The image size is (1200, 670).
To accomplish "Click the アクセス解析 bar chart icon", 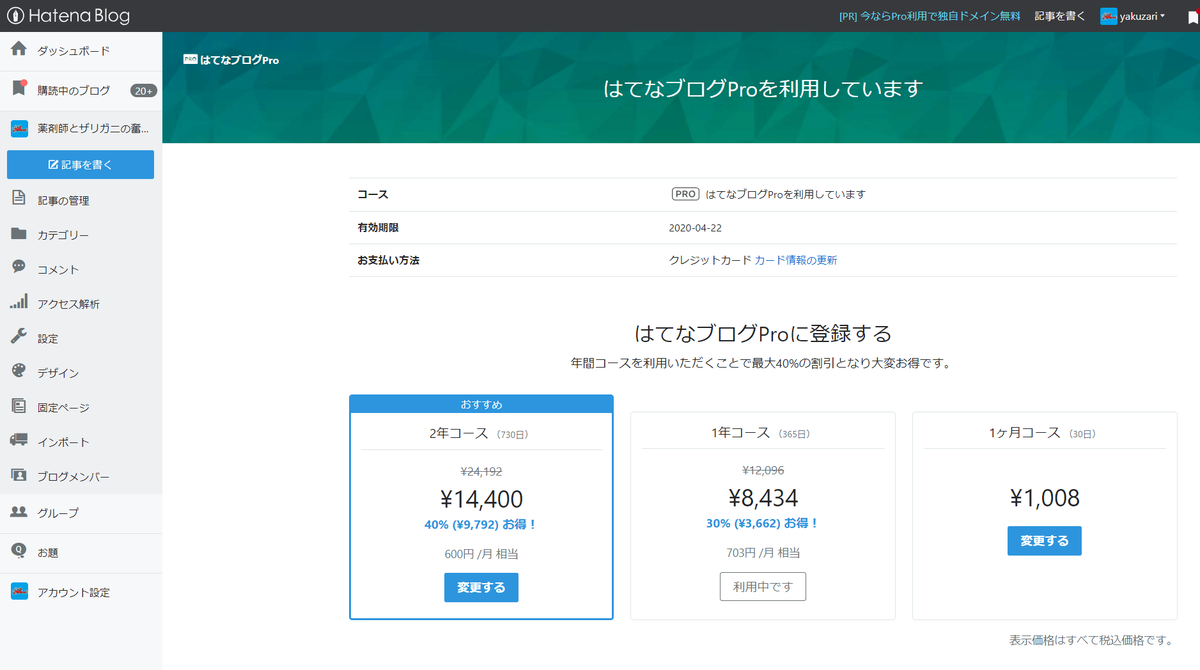I will (x=18, y=302).
